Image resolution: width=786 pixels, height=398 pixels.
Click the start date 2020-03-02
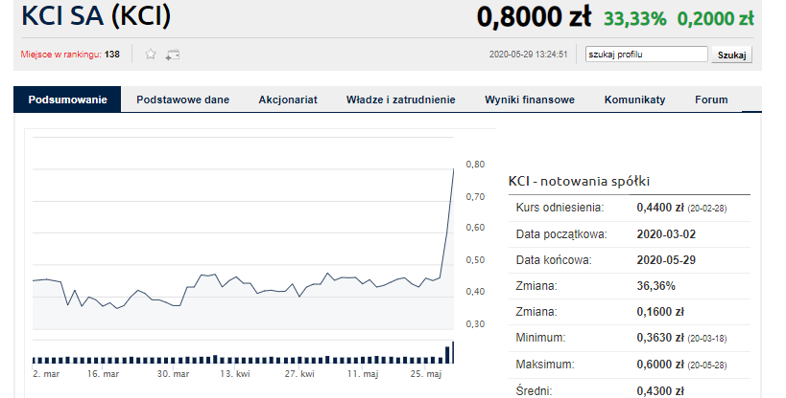666,234
